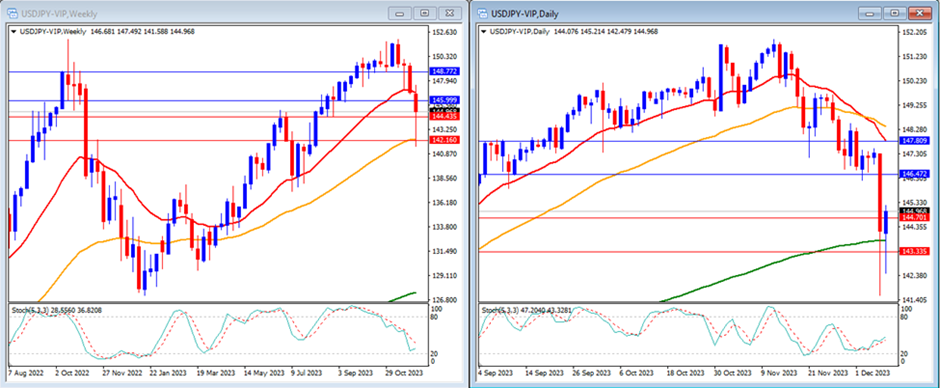Click the 138.560 price axis label
The height and width of the screenshot is (388, 940).
(x=444, y=178)
